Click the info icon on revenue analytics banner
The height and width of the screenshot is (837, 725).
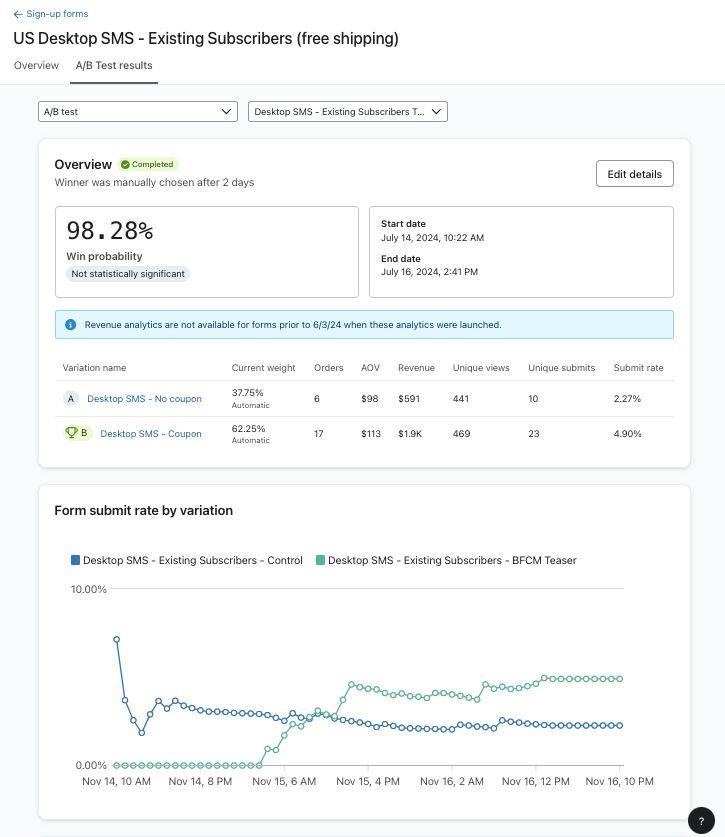pos(69,325)
